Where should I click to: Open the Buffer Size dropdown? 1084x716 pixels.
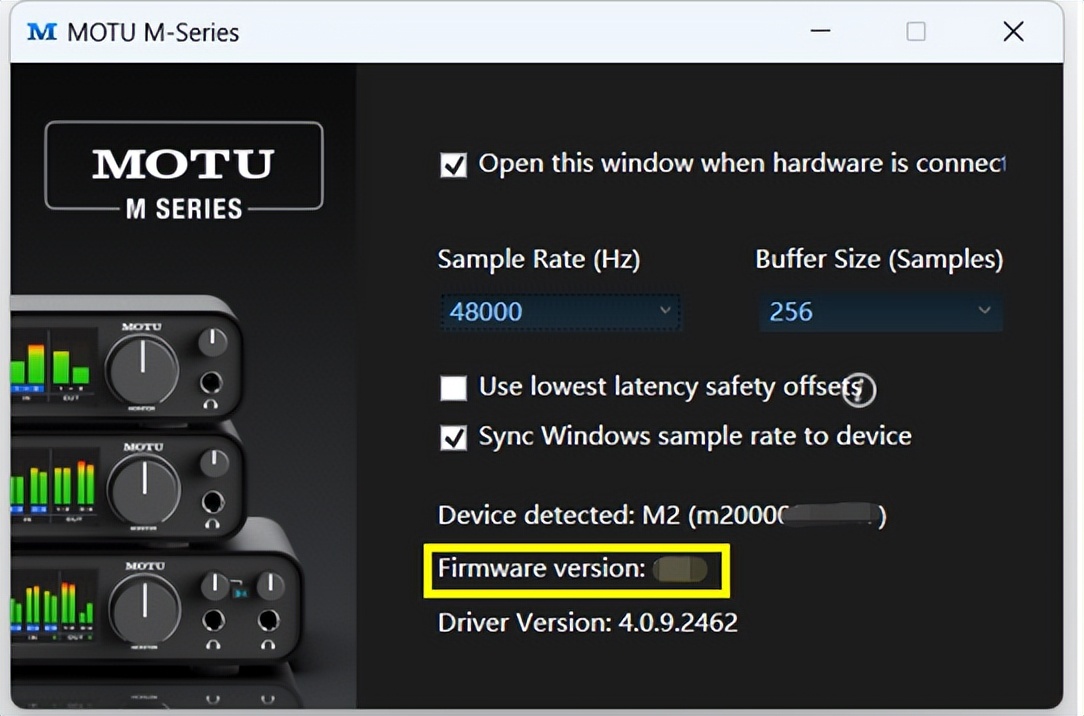click(878, 311)
